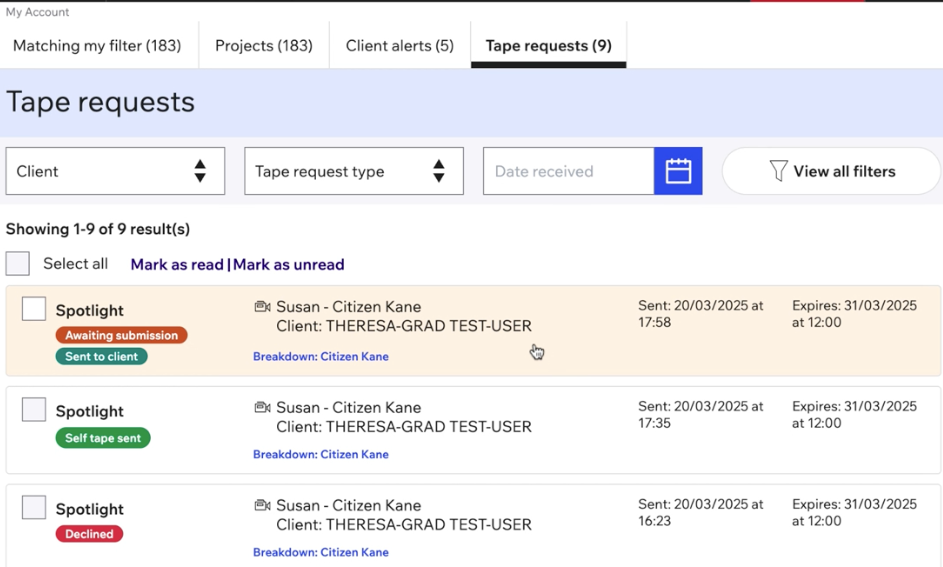Click Expires text in the Declined row
Viewport: 943px width, 567px height.
point(855,512)
